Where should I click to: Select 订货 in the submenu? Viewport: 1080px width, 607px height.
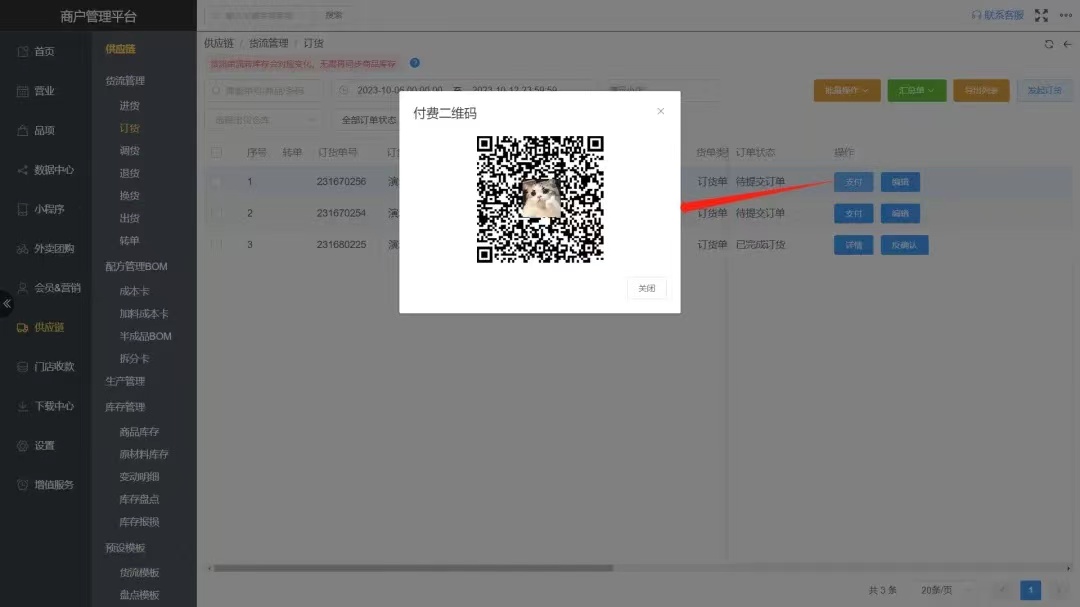click(129, 128)
